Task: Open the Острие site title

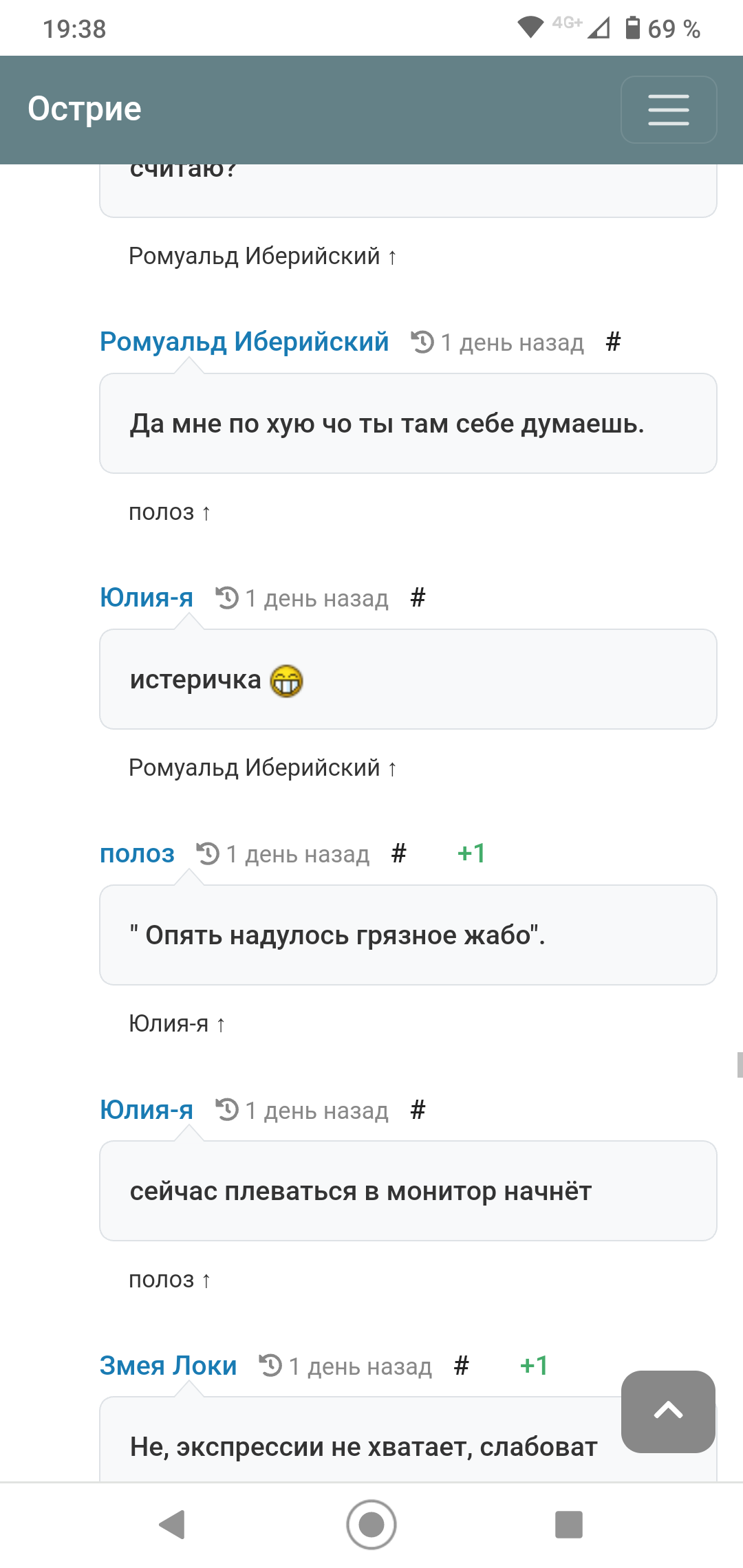Action: click(85, 109)
